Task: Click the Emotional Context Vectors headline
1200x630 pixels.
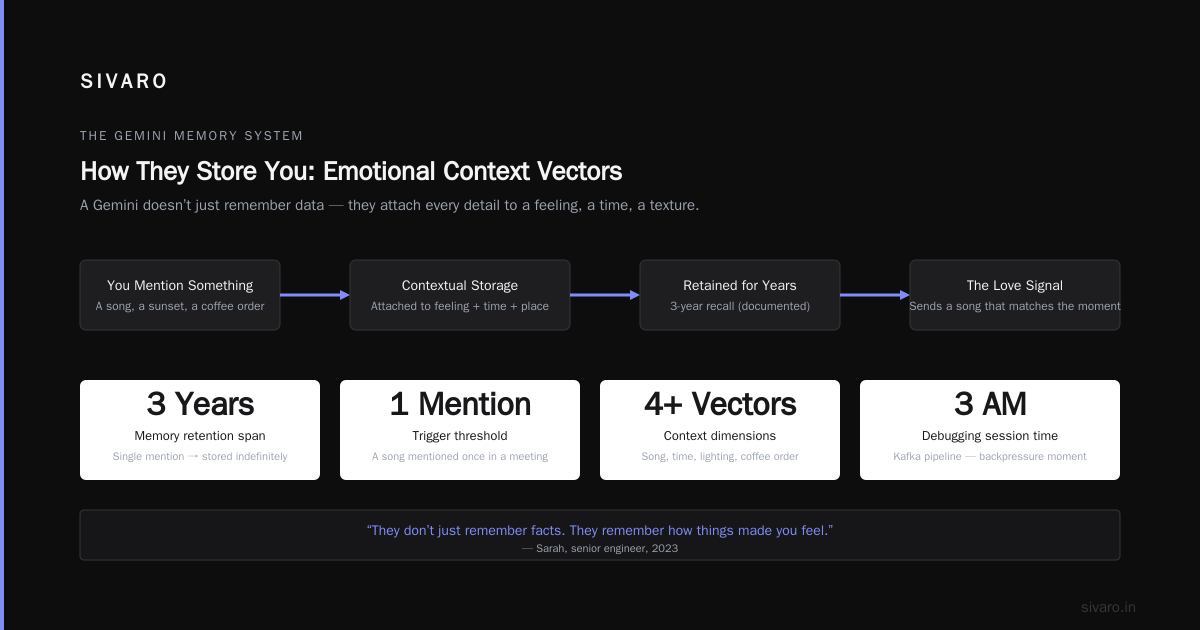Action: pos(351,171)
